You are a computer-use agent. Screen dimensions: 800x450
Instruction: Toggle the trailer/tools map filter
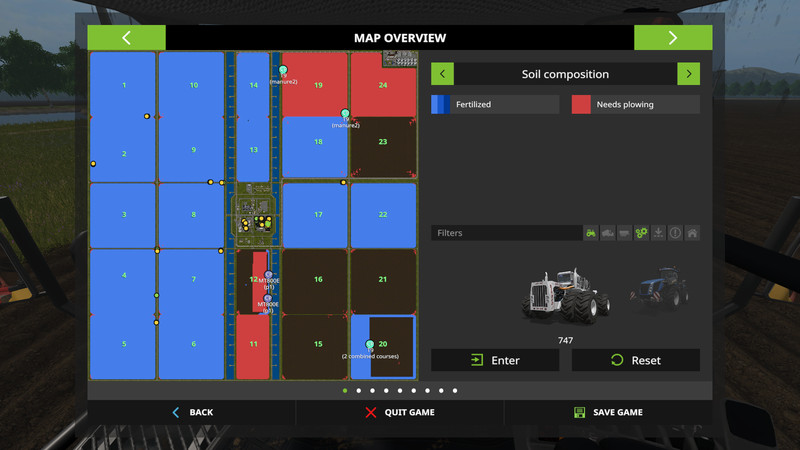pyautogui.click(x=625, y=233)
